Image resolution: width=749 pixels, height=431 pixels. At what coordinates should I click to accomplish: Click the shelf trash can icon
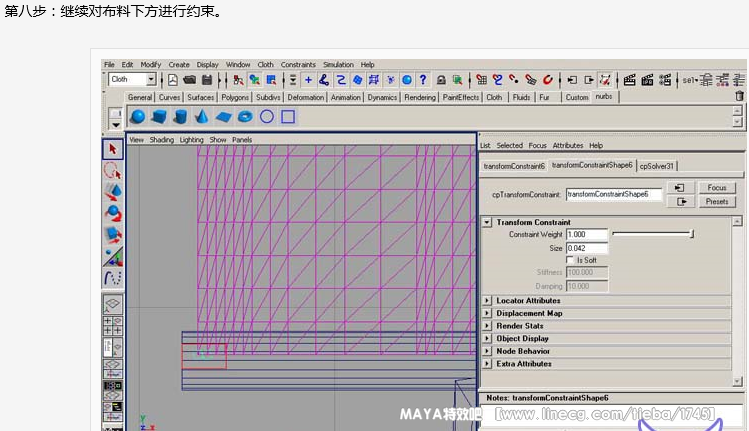pos(739,97)
